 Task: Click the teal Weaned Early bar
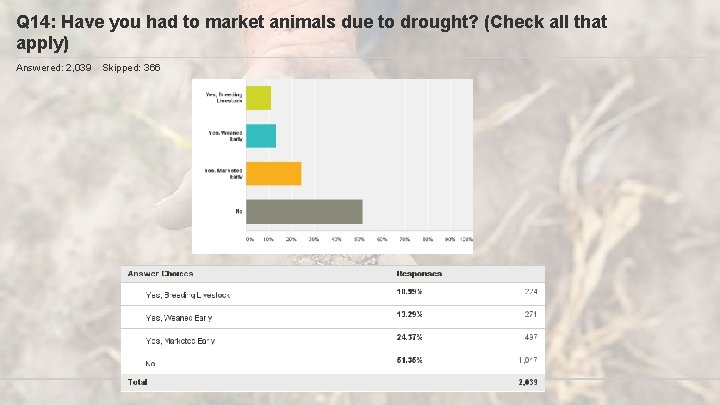pyautogui.click(x=261, y=136)
